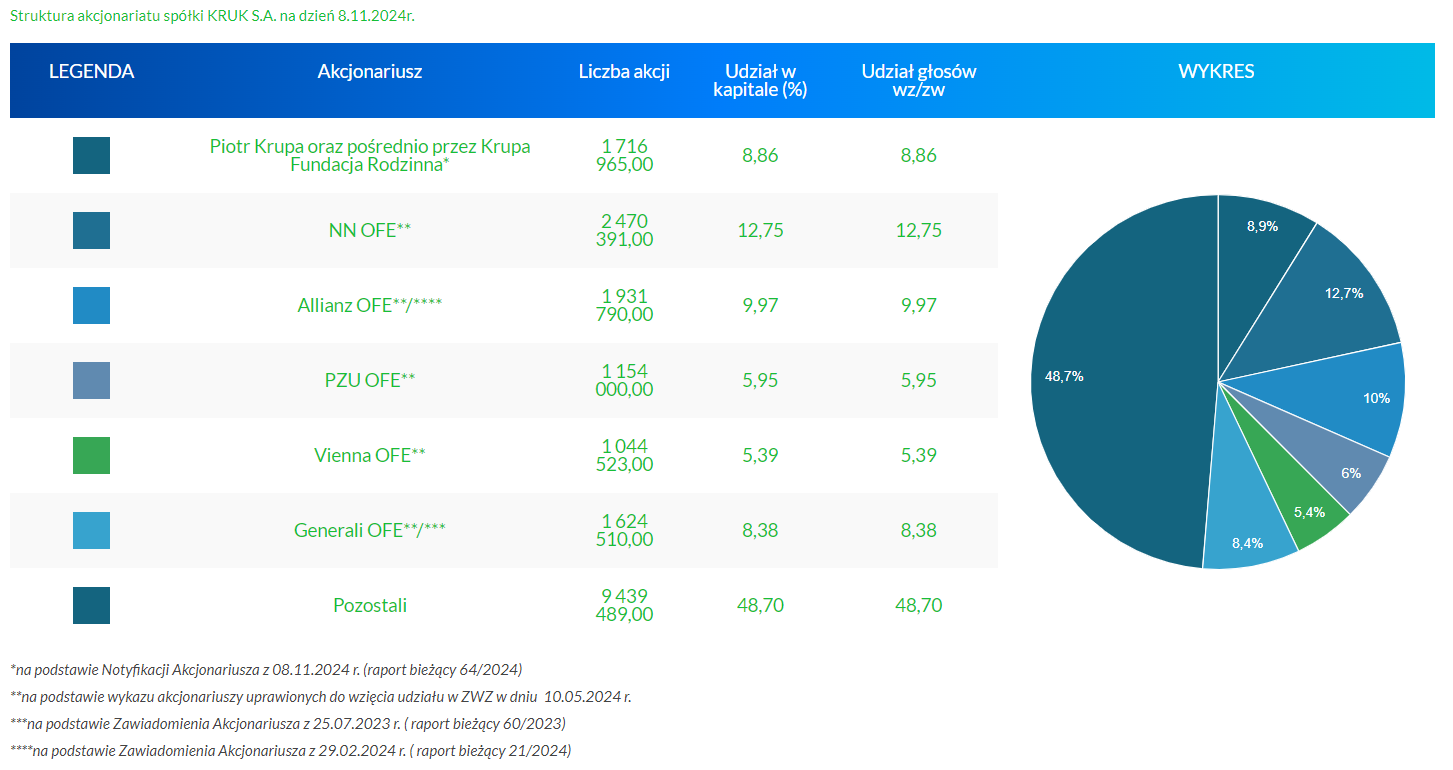Click the Akcjonariusz column header
Screen dimensions: 1453x770
click(370, 72)
